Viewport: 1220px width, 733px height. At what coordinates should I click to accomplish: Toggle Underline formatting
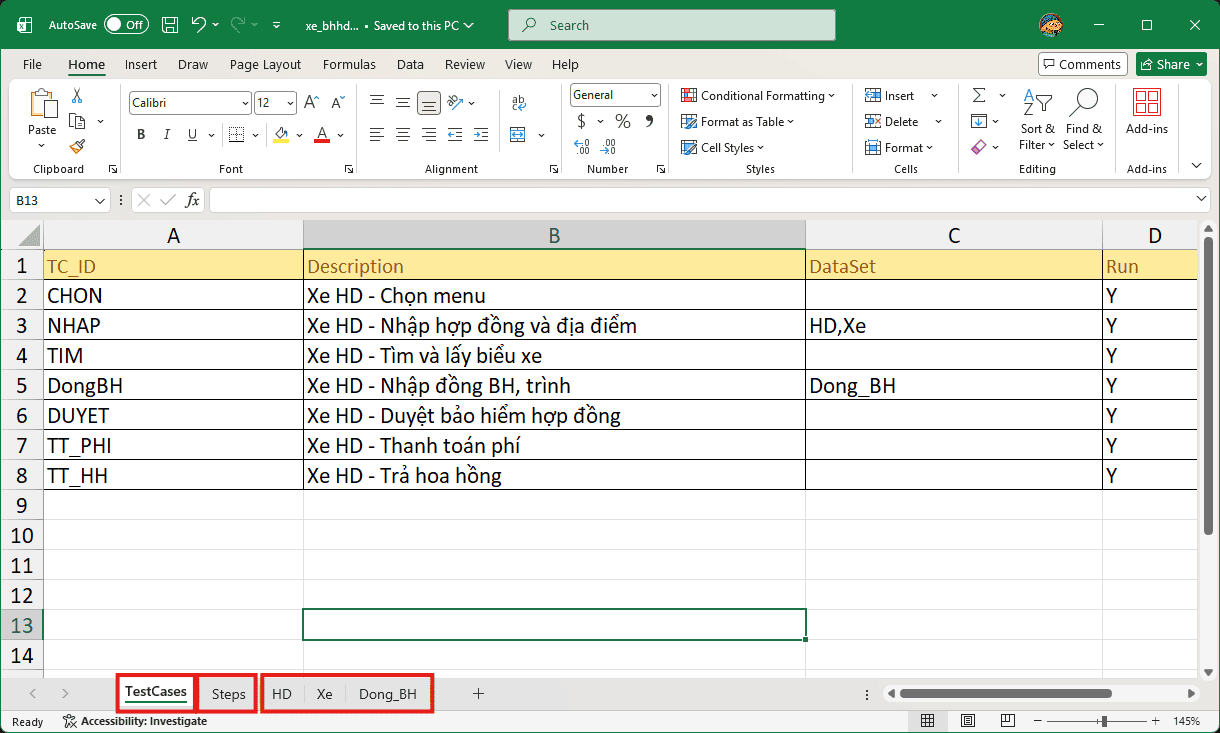click(x=193, y=134)
